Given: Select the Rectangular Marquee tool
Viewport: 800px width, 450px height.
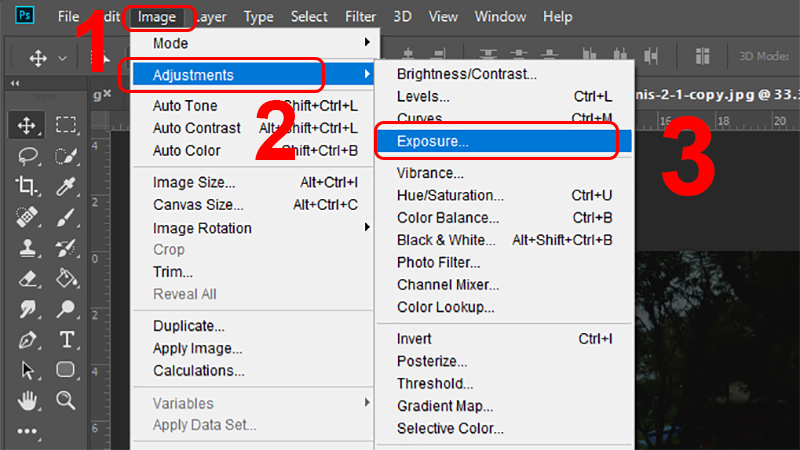Looking at the screenshot, I should [x=66, y=125].
